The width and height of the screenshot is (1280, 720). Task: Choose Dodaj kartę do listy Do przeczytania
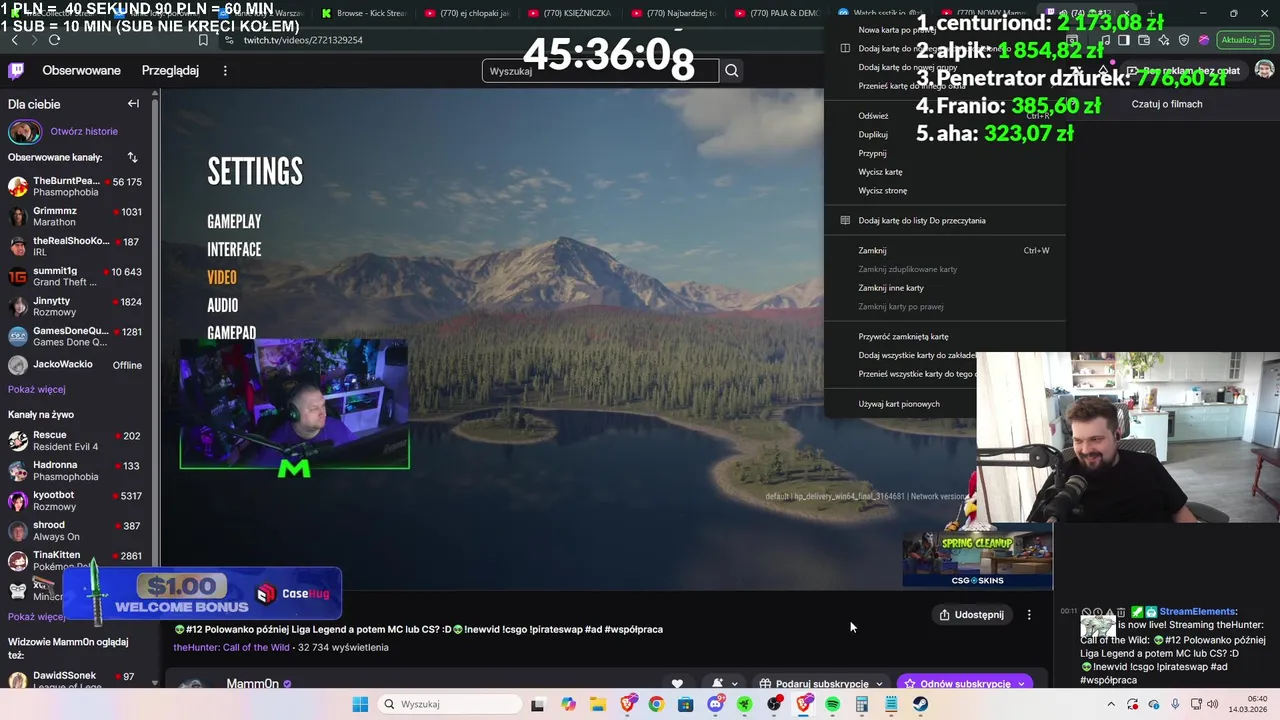click(x=922, y=220)
